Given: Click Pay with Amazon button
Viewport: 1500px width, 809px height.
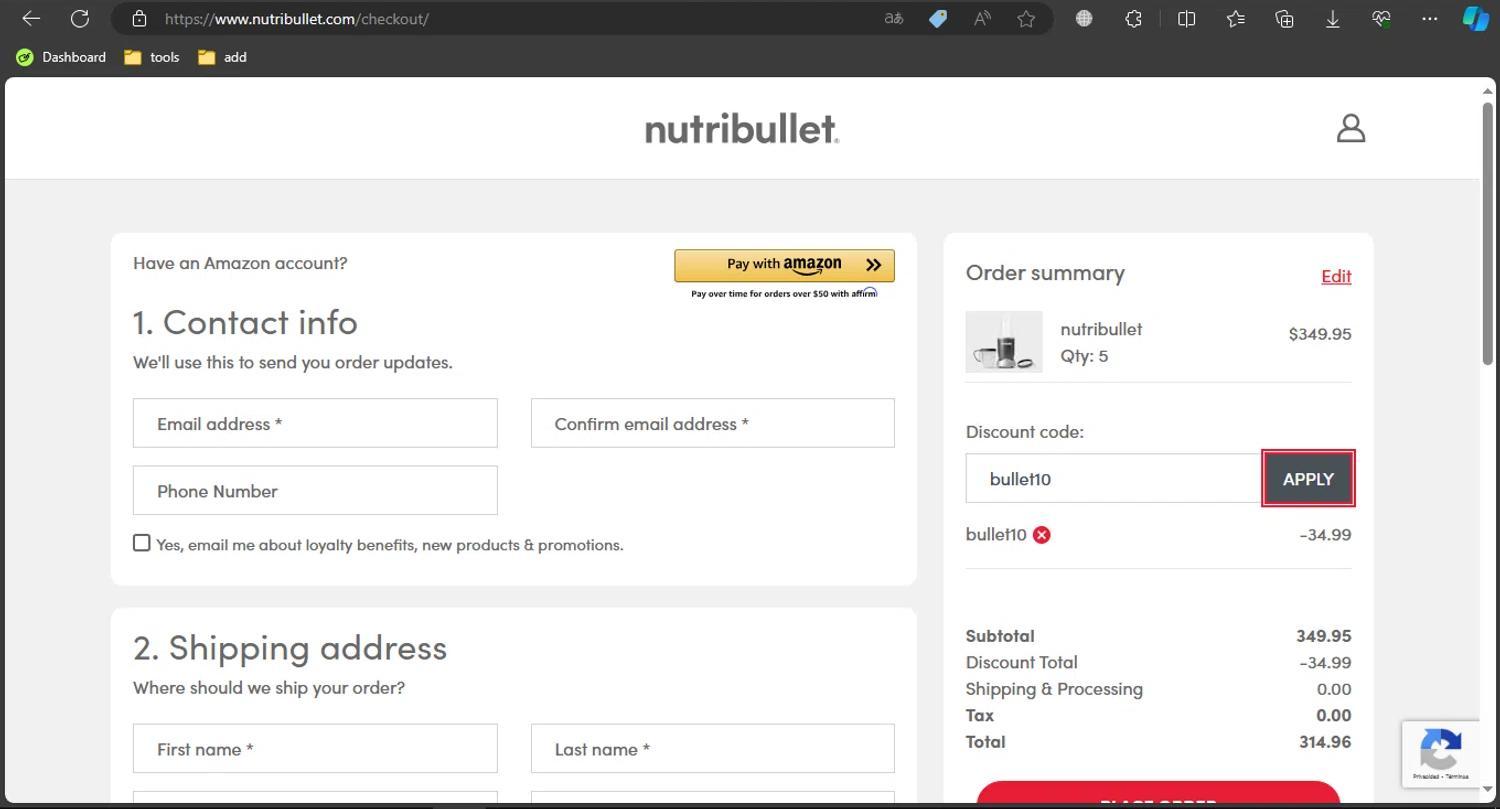Looking at the screenshot, I should click(x=784, y=265).
